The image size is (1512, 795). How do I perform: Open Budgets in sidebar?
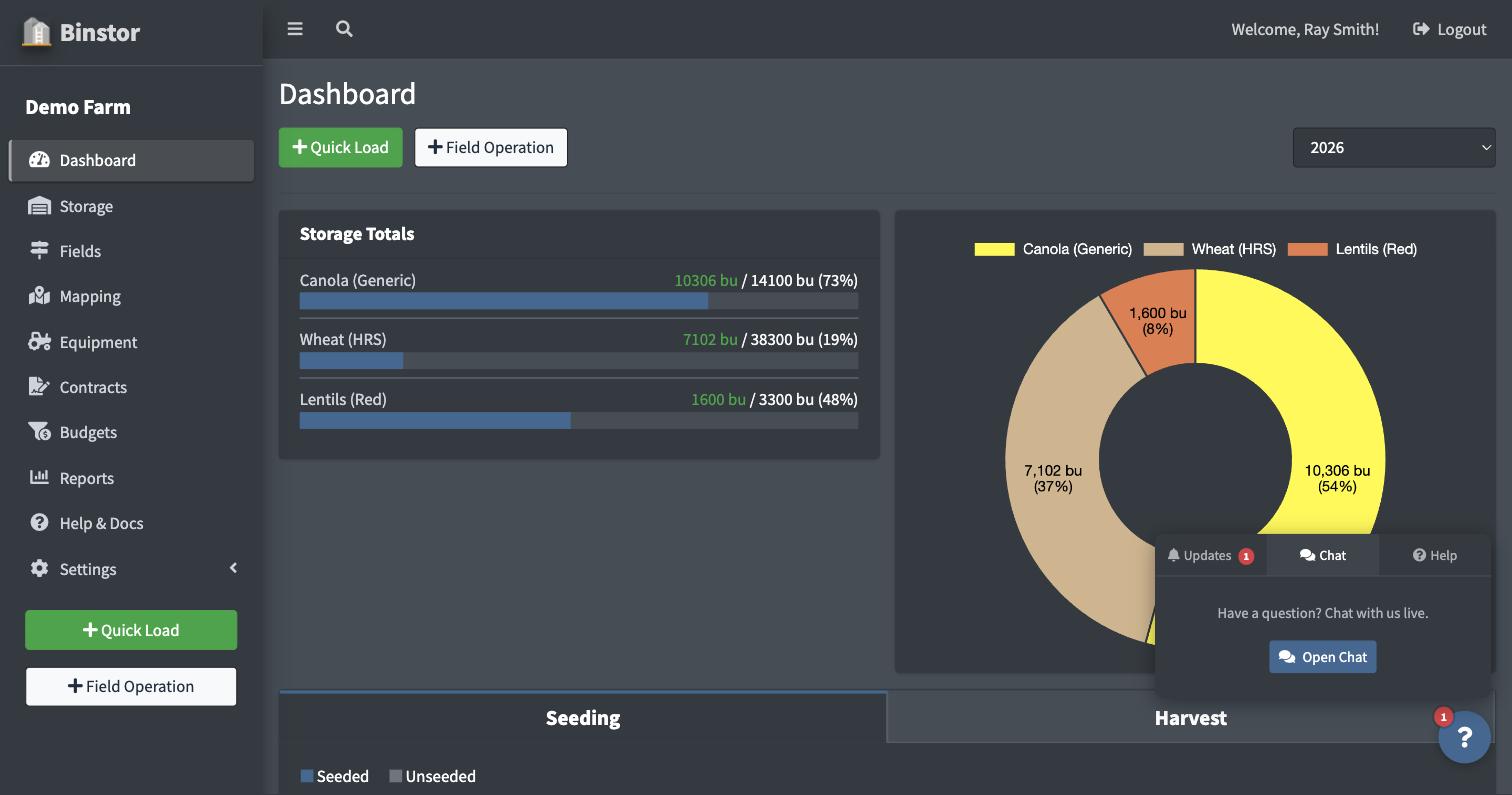(131, 432)
